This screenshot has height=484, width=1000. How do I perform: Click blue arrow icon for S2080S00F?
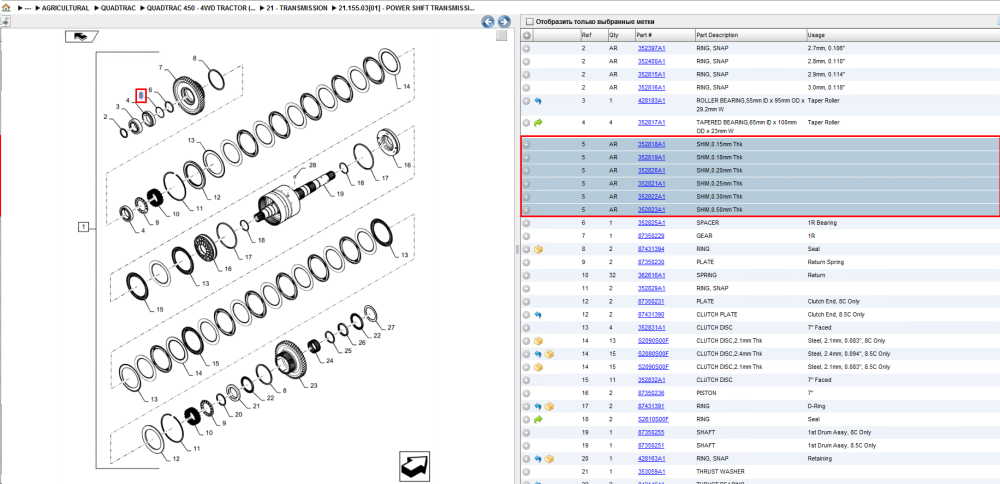click(538, 354)
